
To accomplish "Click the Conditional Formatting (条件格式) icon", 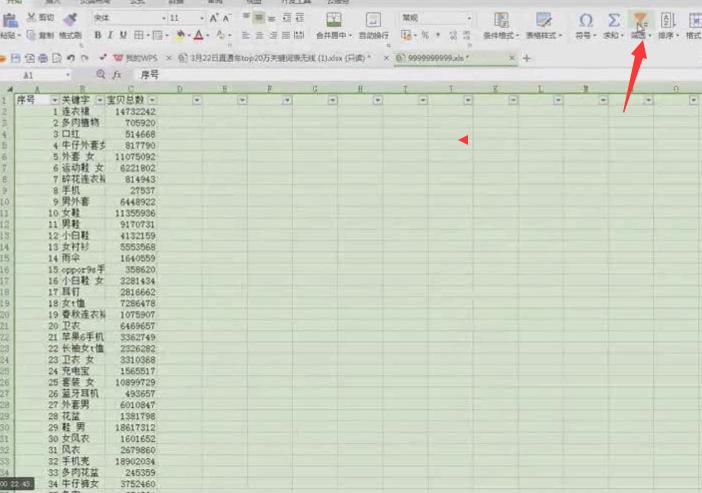I will tap(498, 22).
